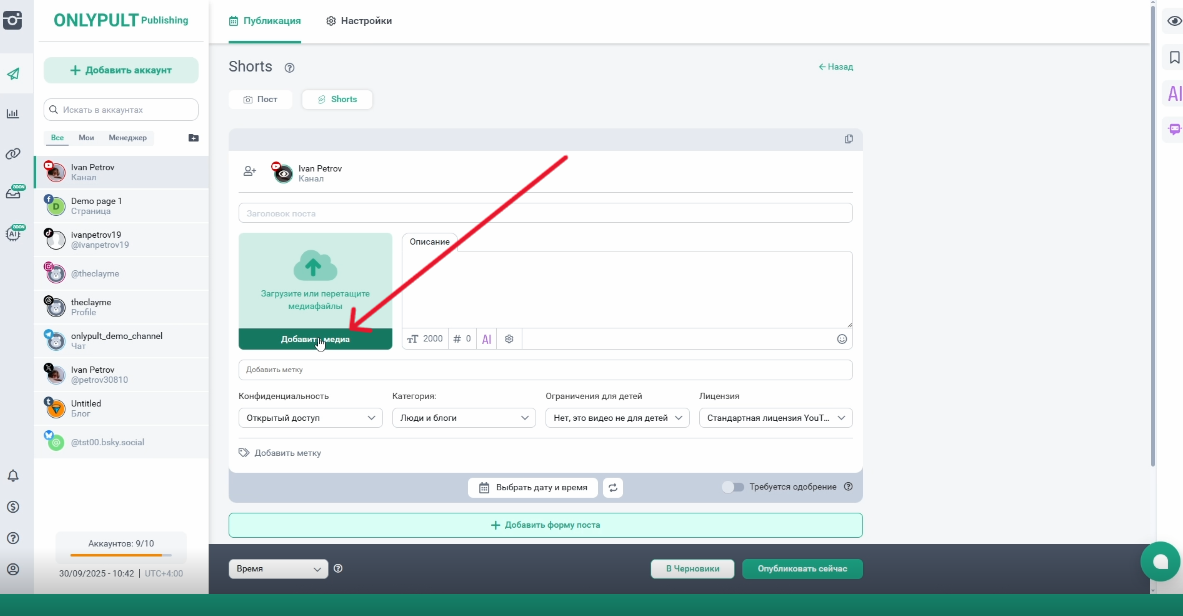Expand the 'Конфиденциальность' dropdown
This screenshot has height=616, width=1183.
pyautogui.click(x=310, y=418)
